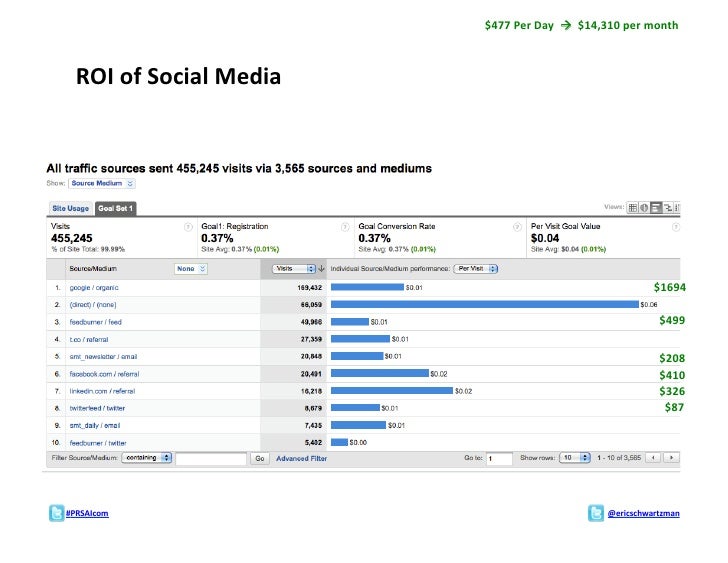Click help icon for Per Visit Goal Value
This screenshot has width=728, height=563.
coord(675,226)
